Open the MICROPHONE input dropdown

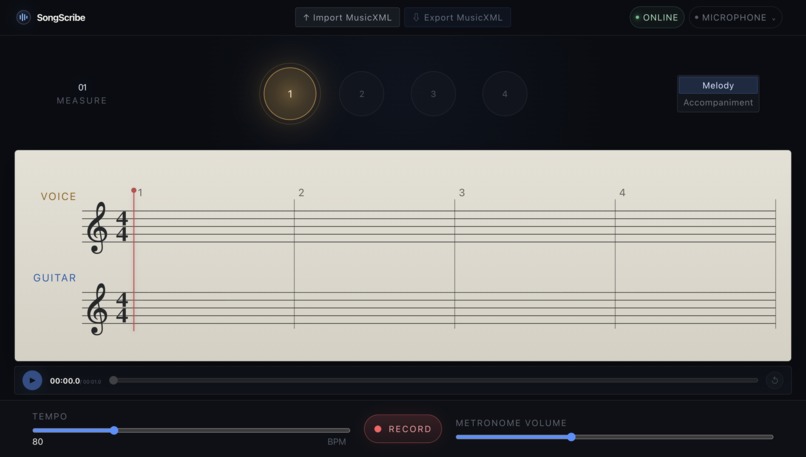(735, 17)
